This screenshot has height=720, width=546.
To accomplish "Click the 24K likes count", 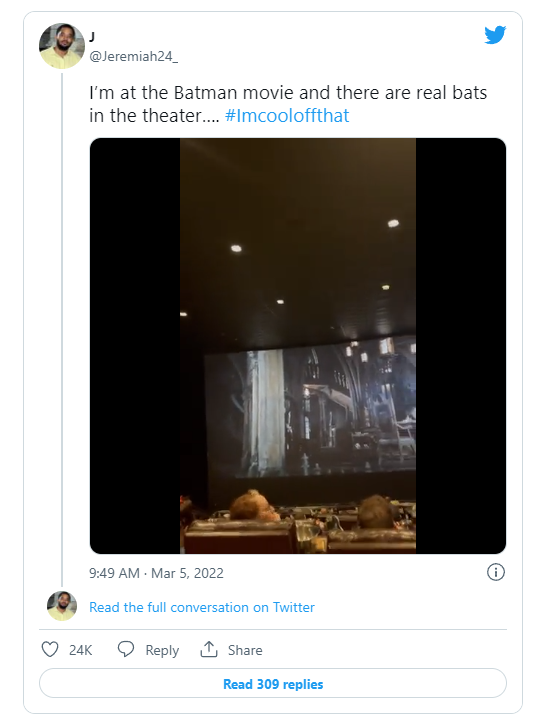I will pyautogui.click(x=81, y=650).
